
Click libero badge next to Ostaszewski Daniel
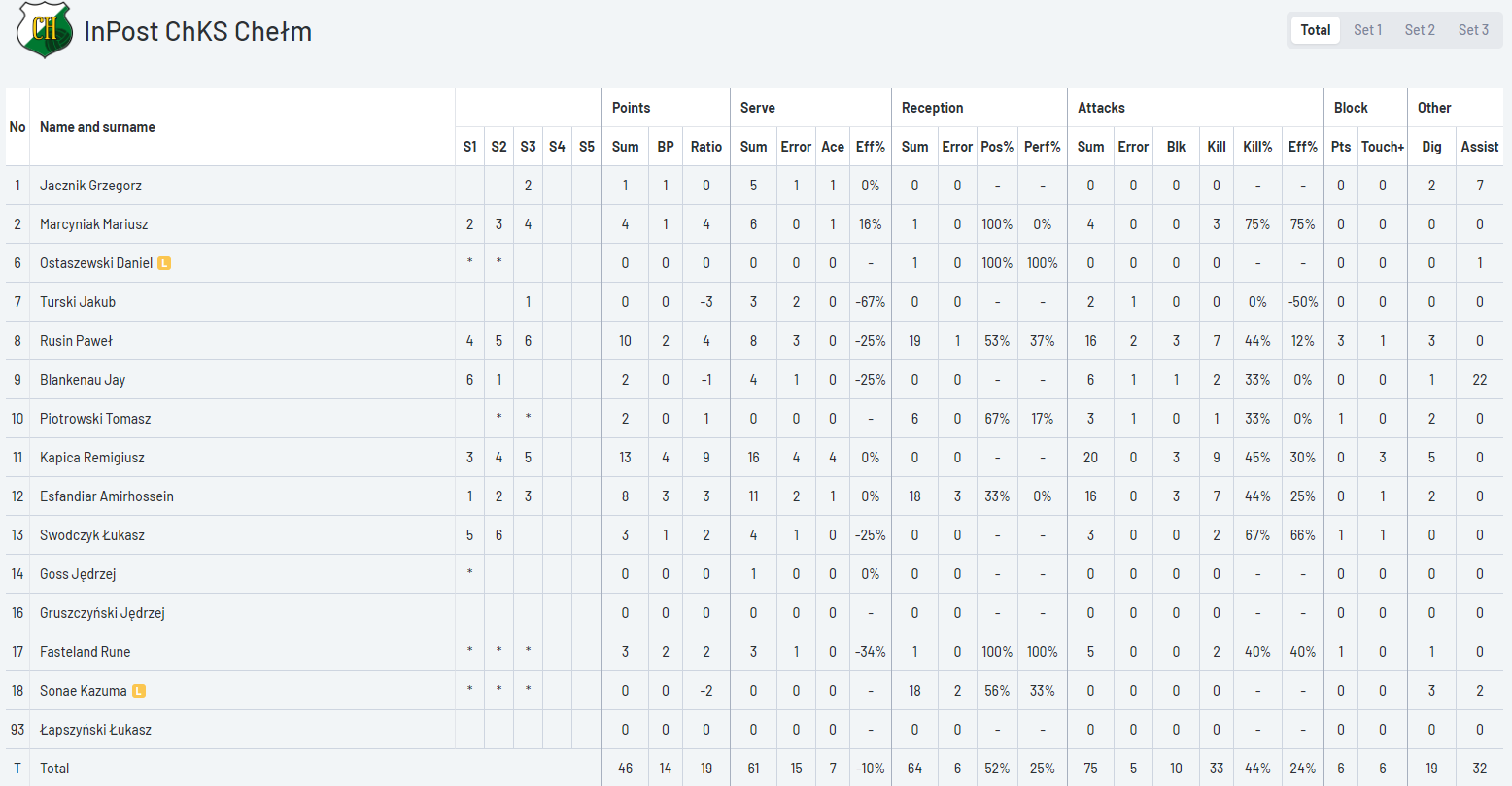click(x=164, y=263)
